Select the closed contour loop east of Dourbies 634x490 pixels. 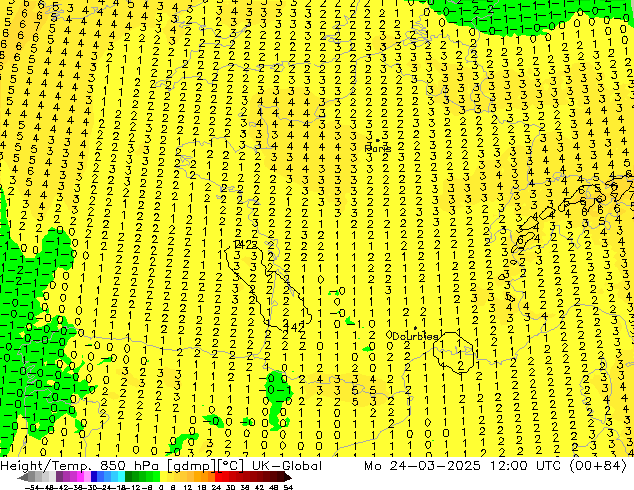[453, 351]
